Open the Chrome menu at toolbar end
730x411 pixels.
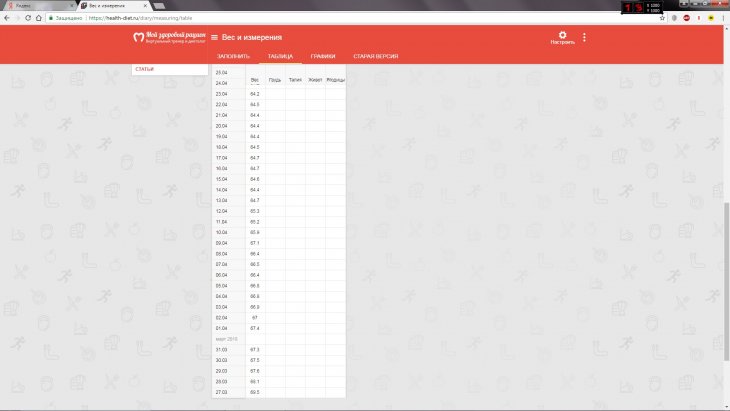[x=723, y=17]
